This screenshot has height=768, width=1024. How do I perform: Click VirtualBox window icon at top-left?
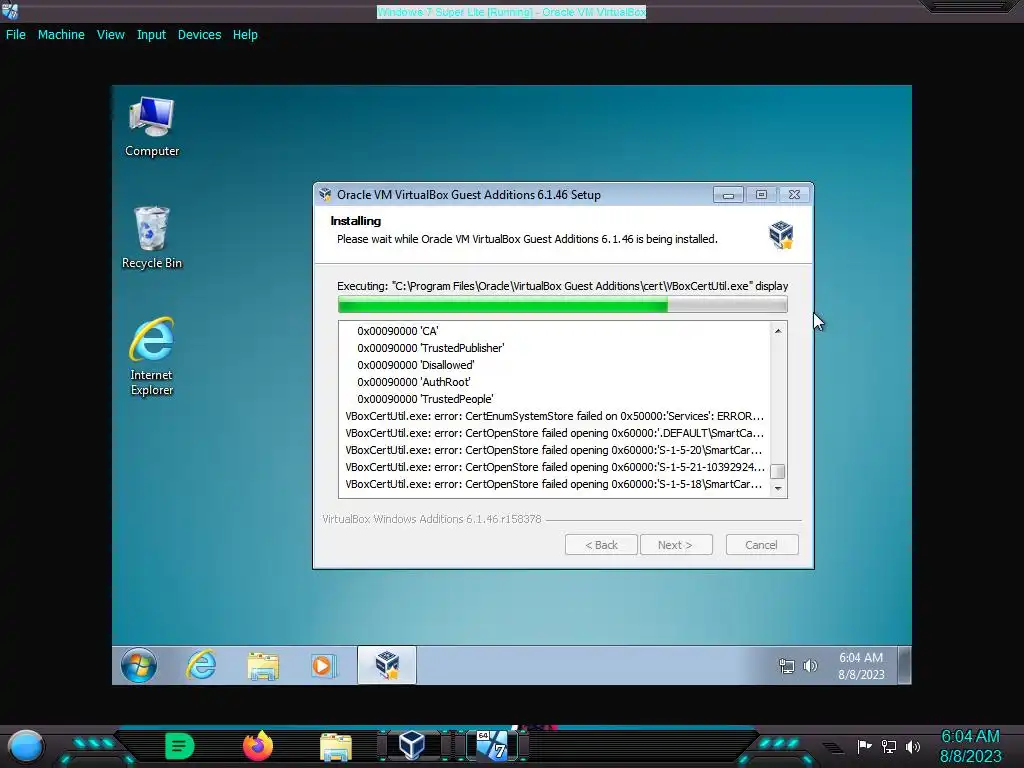(x=10, y=11)
